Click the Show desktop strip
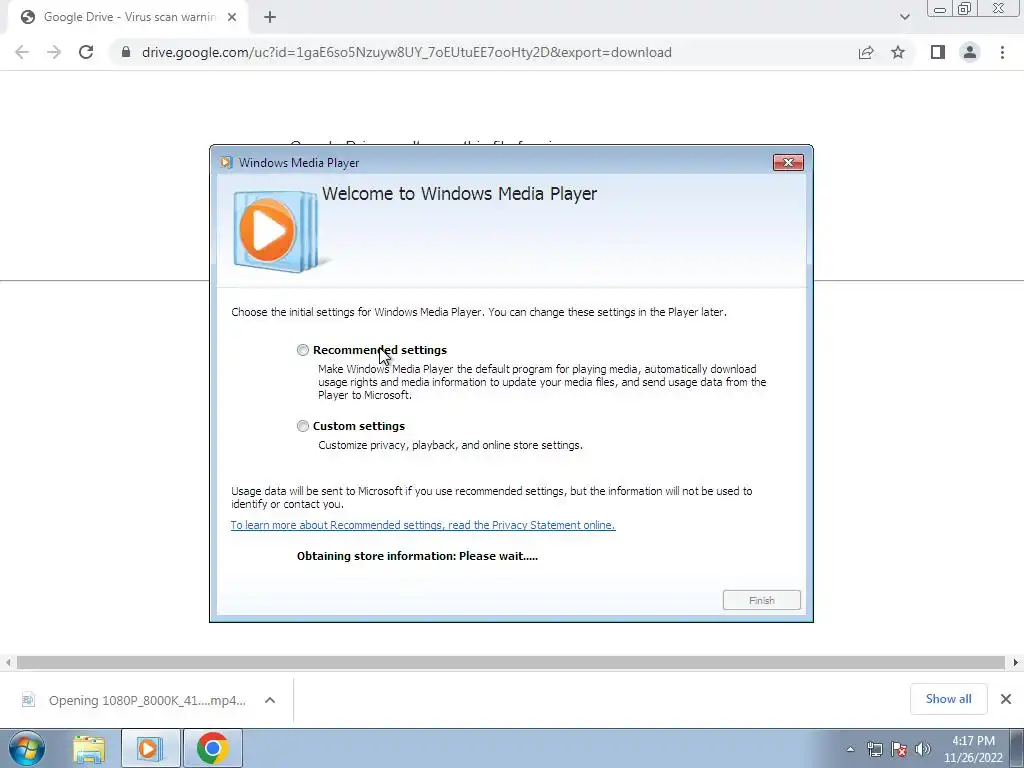This screenshot has height=768, width=1024. pyautogui.click(x=1017, y=748)
